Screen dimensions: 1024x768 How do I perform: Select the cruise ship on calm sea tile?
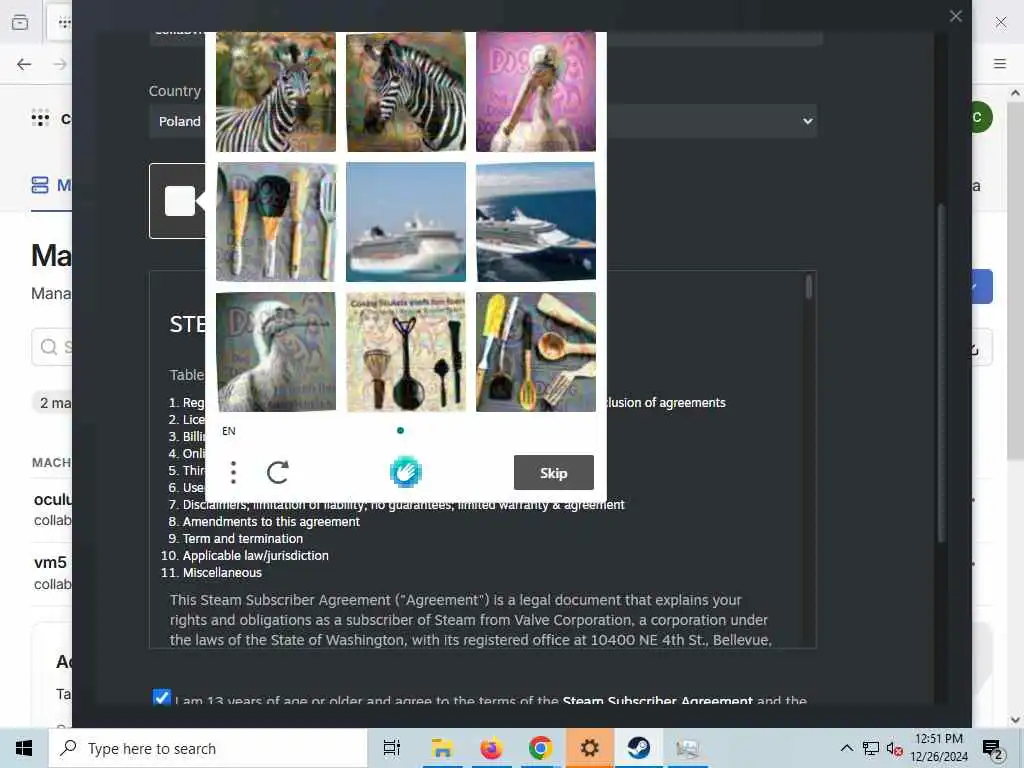coord(406,221)
